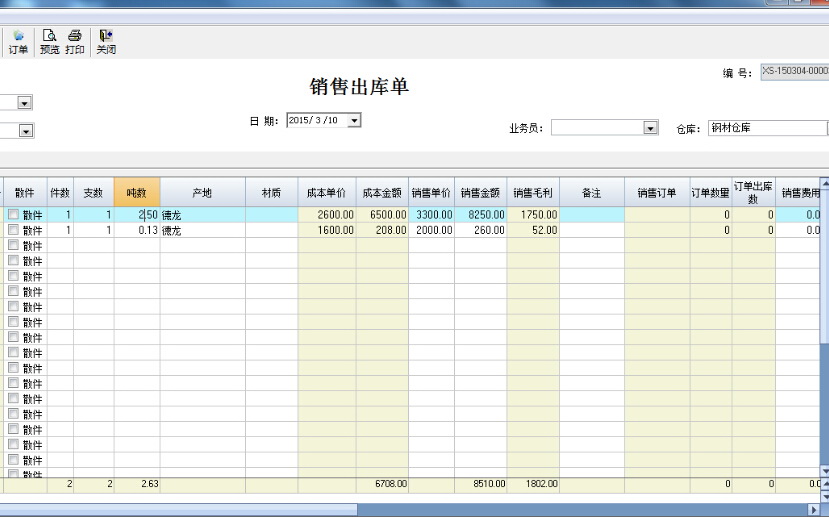Click total gross profit 1802.00
Screen dimensions: 829x517
(533, 484)
